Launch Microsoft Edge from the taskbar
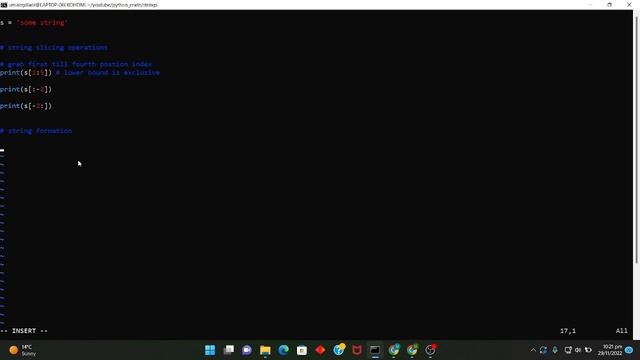The width and height of the screenshot is (640, 360). (283, 350)
